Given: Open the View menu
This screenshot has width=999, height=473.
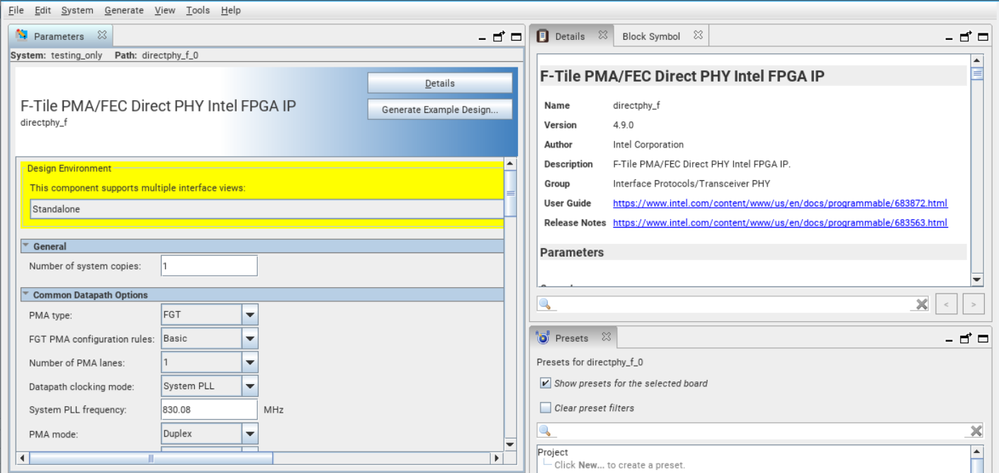Looking at the screenshot, I should tap(165, 10).
